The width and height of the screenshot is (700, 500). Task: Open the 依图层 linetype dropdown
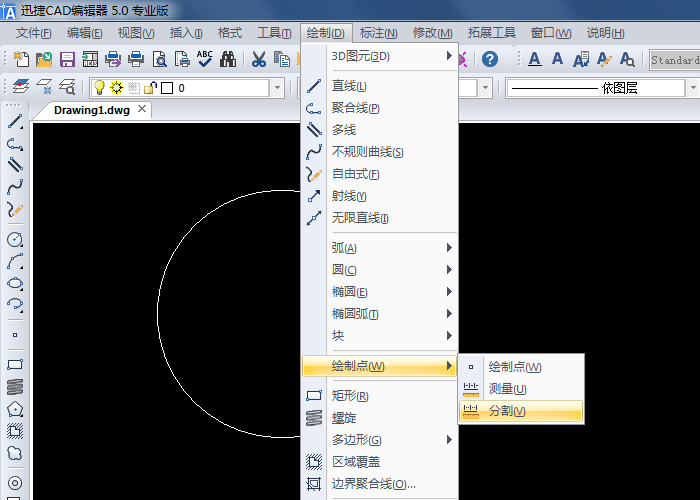pos(693,88)
